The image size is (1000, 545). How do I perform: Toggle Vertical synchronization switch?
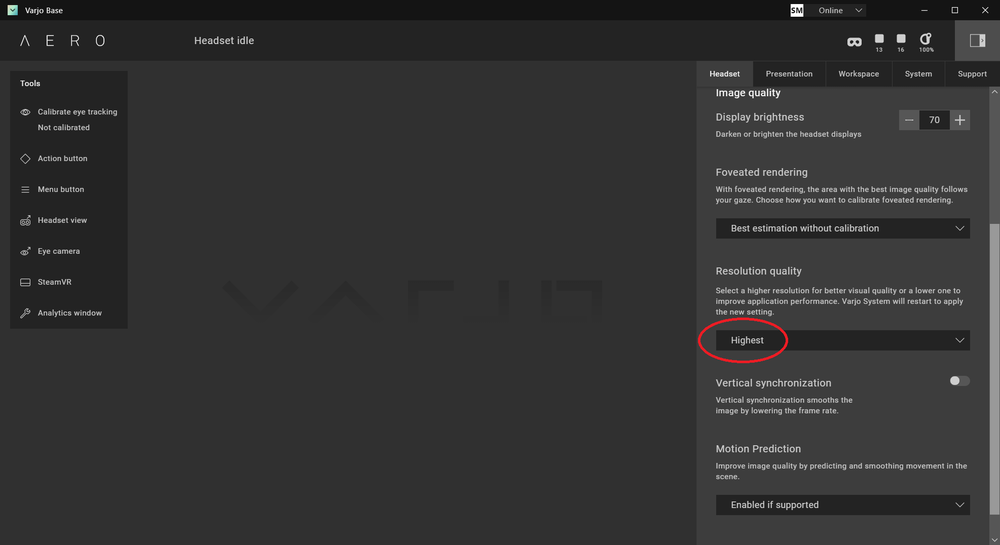click(959, 381)
